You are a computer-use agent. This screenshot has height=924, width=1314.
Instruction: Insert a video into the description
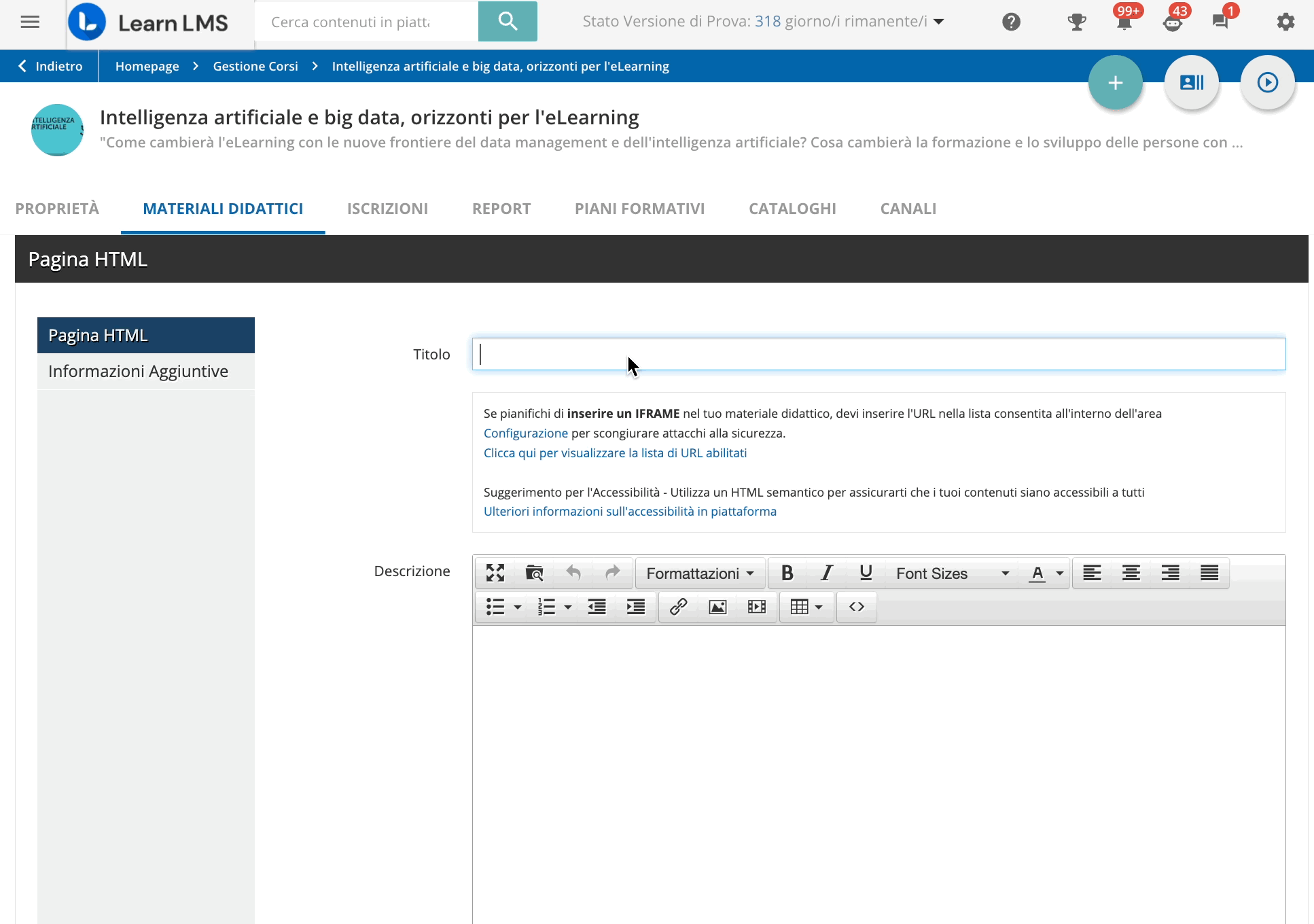tap(756, 607)
